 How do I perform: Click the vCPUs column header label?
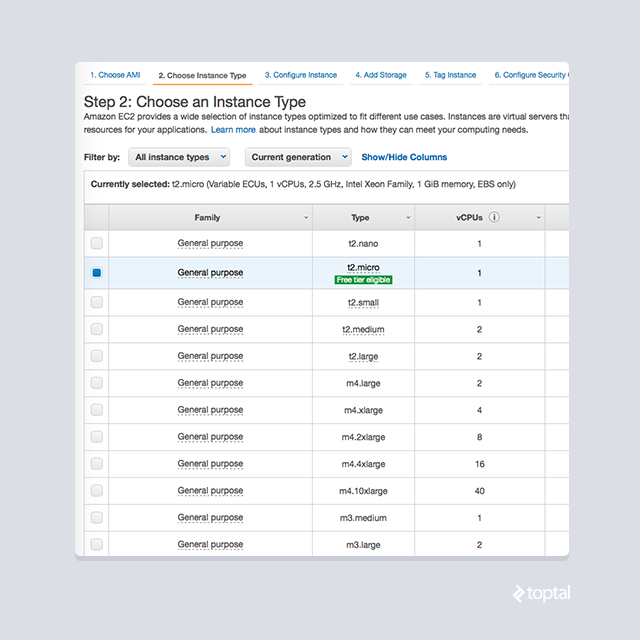coord(469,218)
